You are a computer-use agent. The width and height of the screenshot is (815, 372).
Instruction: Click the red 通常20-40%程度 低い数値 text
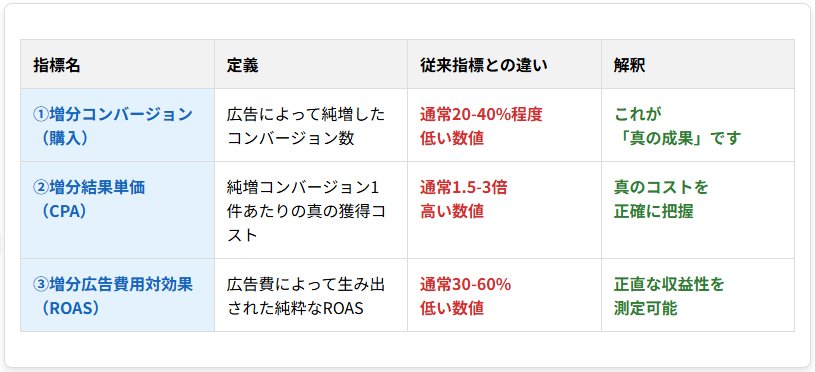(481, 126)
